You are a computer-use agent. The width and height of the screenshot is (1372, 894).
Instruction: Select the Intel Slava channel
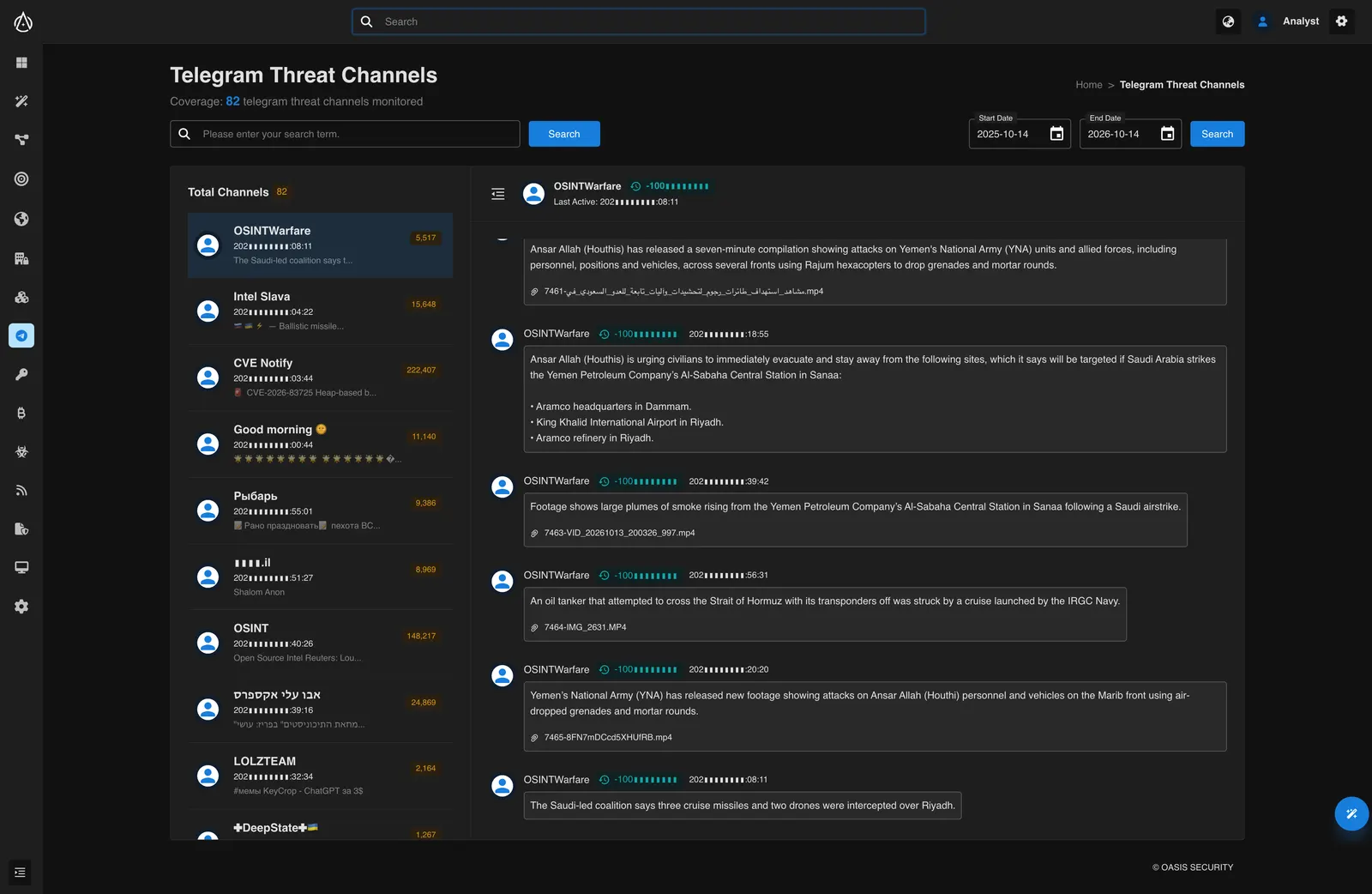coord(320,311)
